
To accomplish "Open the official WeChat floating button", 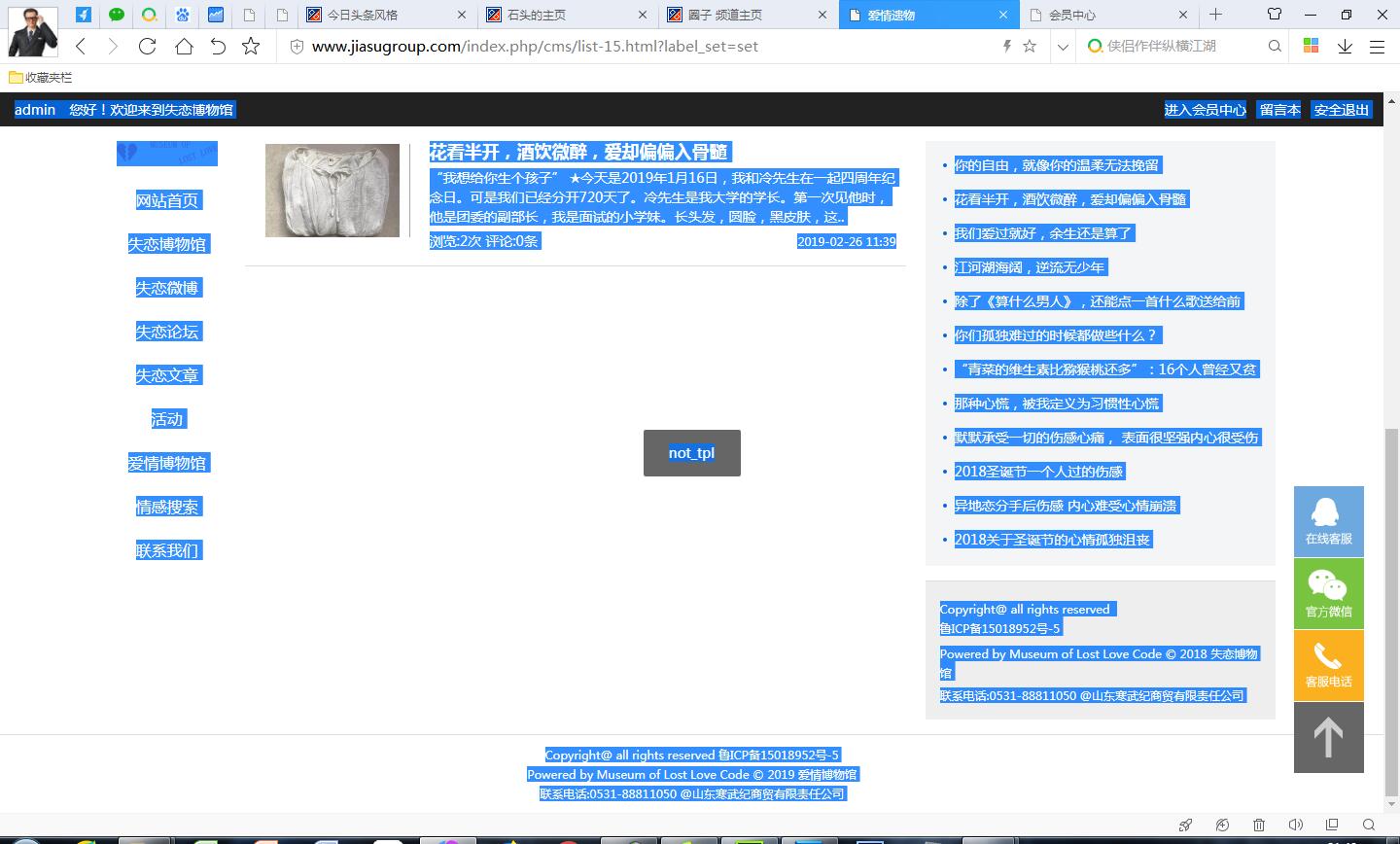I will (1328, 593).
